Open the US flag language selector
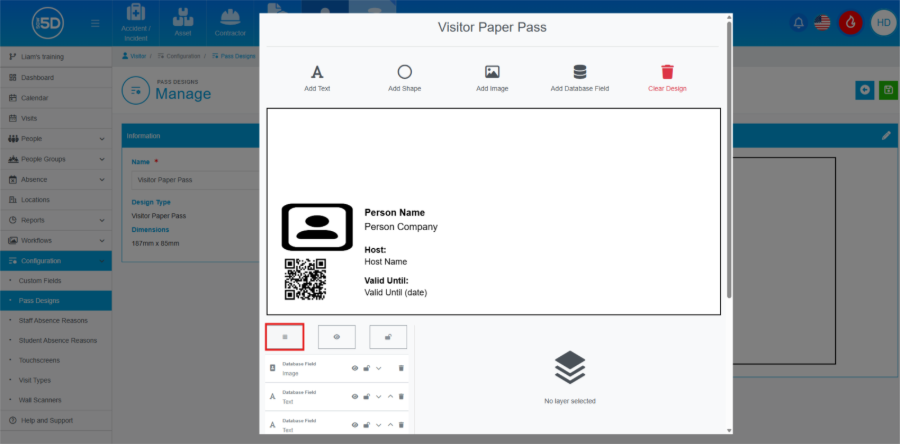Screen dimensions: 903x444 coord(822,23)
